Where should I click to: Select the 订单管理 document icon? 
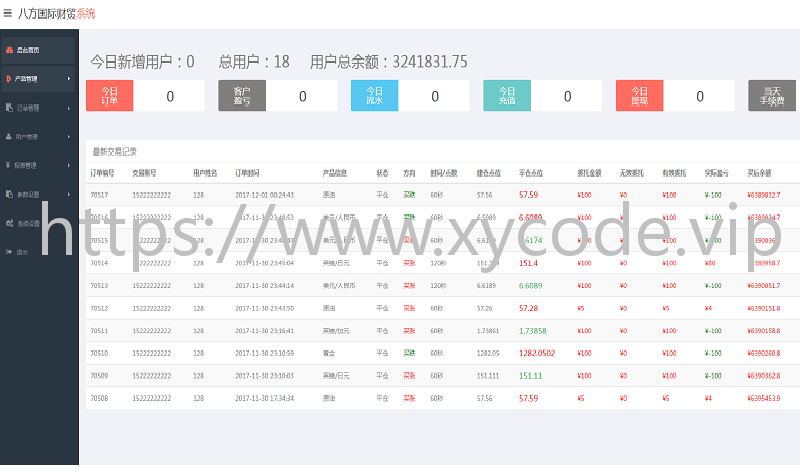pyautogui.click(x=9, y=108)
